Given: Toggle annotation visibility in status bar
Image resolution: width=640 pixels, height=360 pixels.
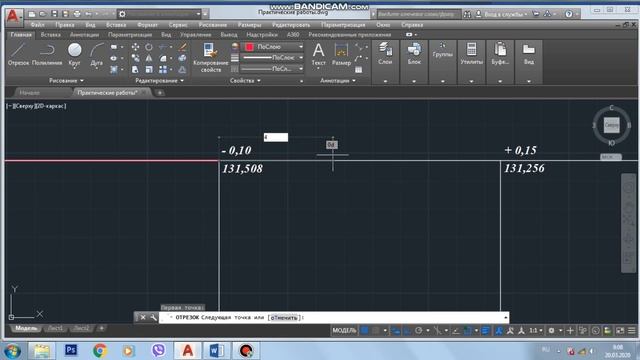Looking at the screenshot, I should pos(499,330).
